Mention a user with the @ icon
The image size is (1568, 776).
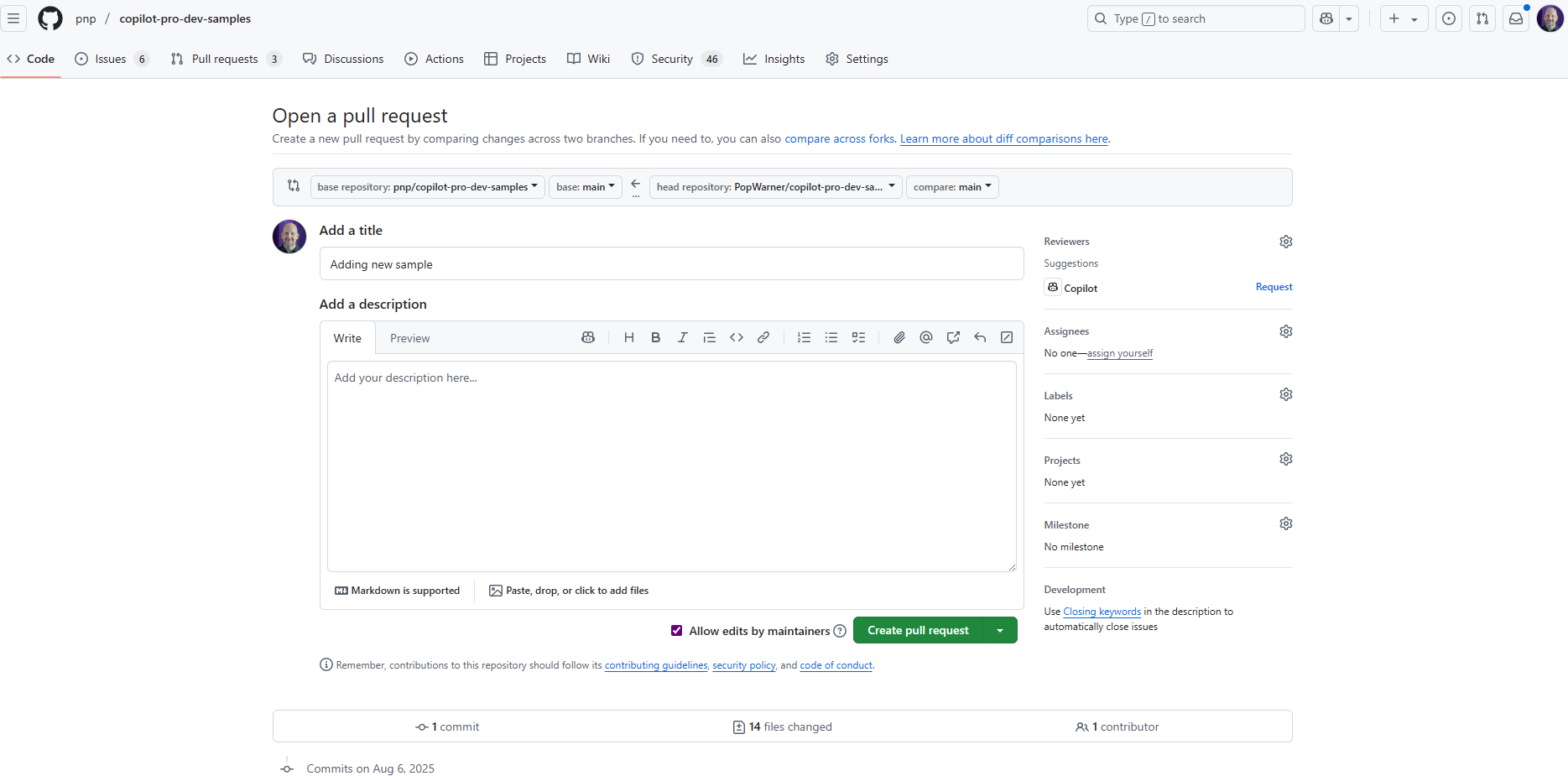pos(926,337)
